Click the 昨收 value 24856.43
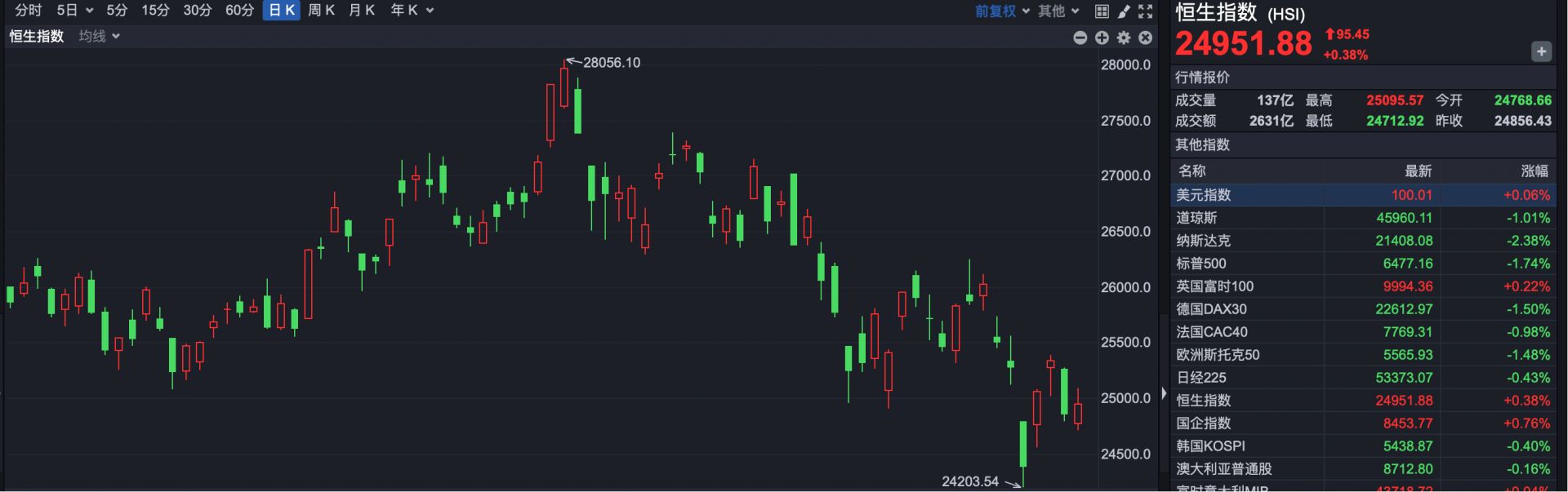 click(x=1523, y=121)
